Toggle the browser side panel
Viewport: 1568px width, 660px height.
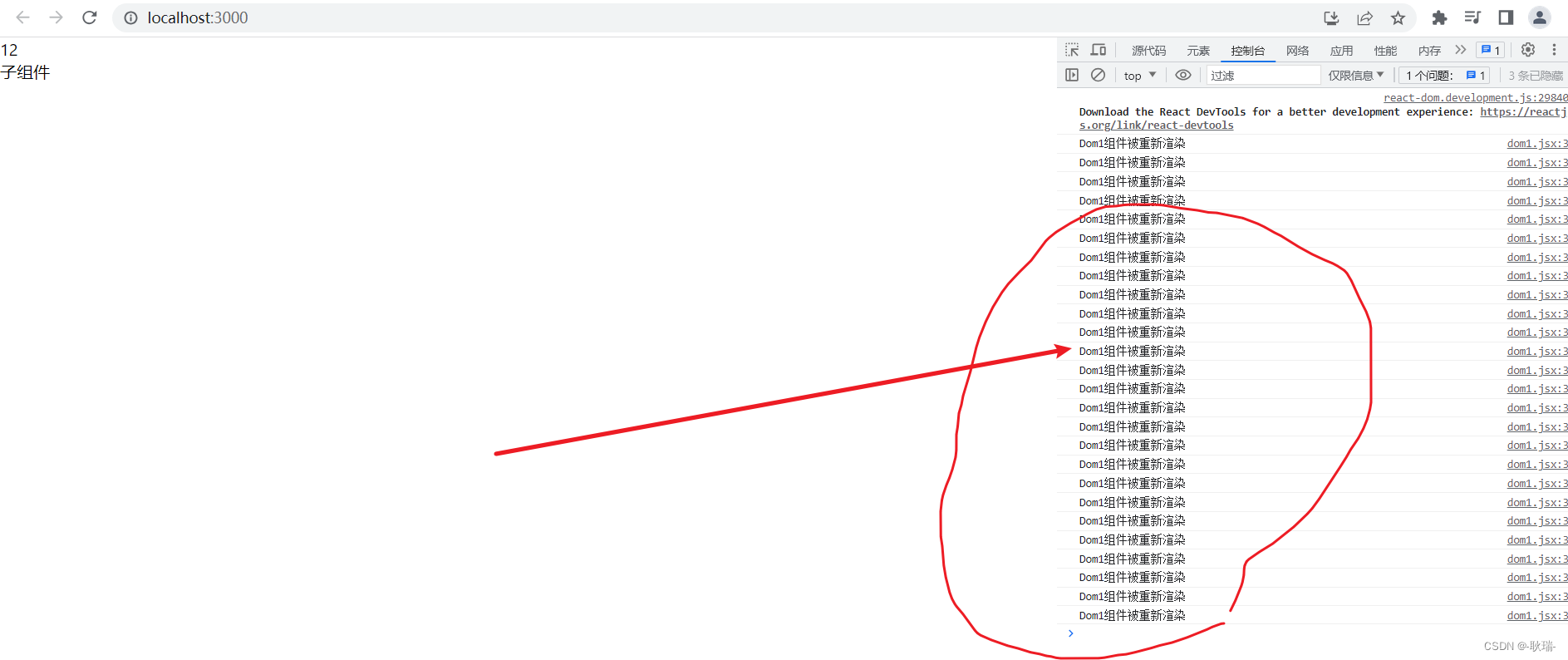tap(1506, 17)
